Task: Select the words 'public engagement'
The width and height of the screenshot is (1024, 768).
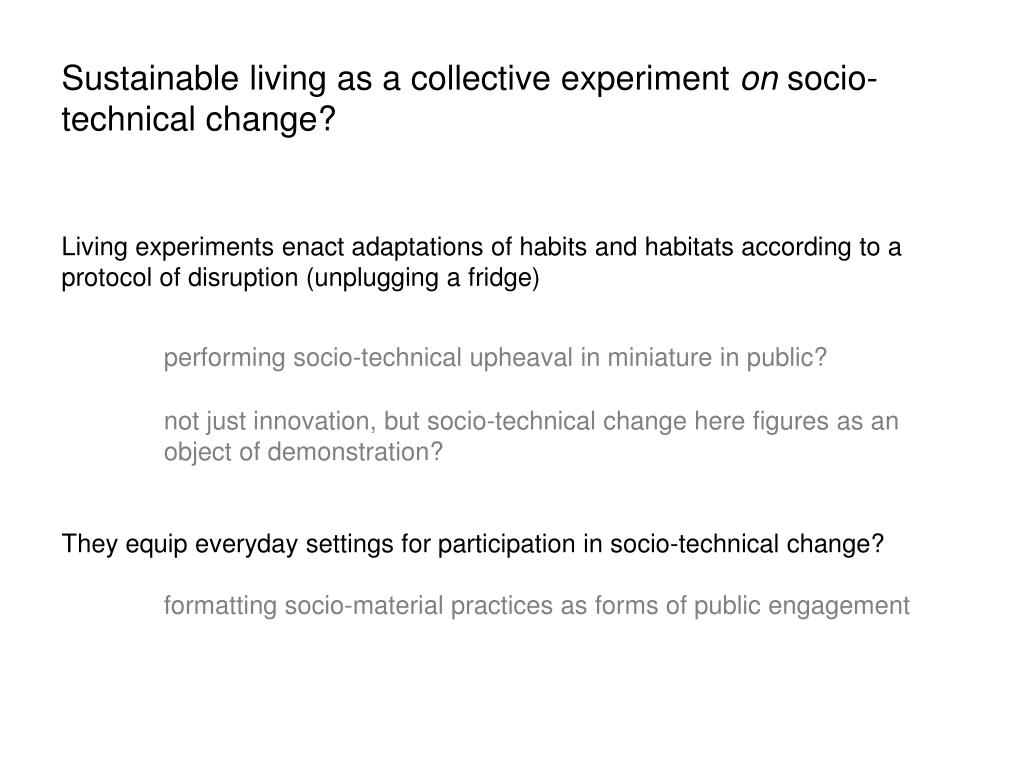Action: coord(801,606)
